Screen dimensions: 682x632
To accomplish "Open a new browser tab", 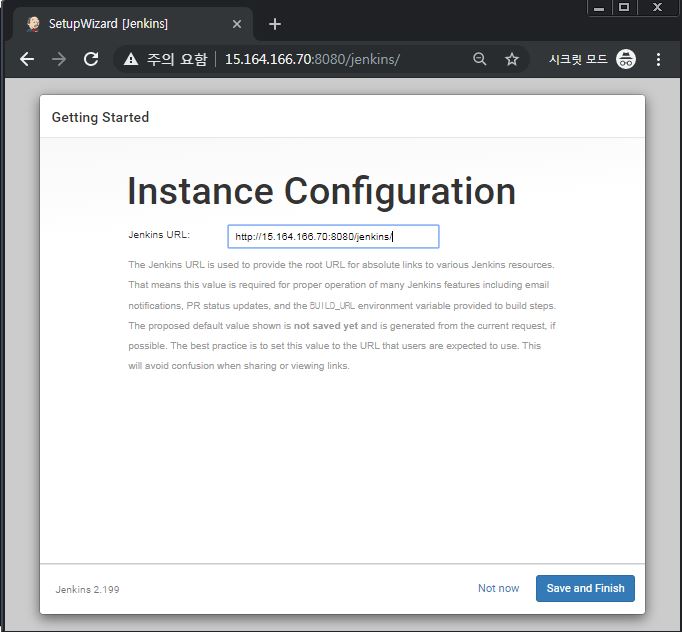I will point(275,24).
